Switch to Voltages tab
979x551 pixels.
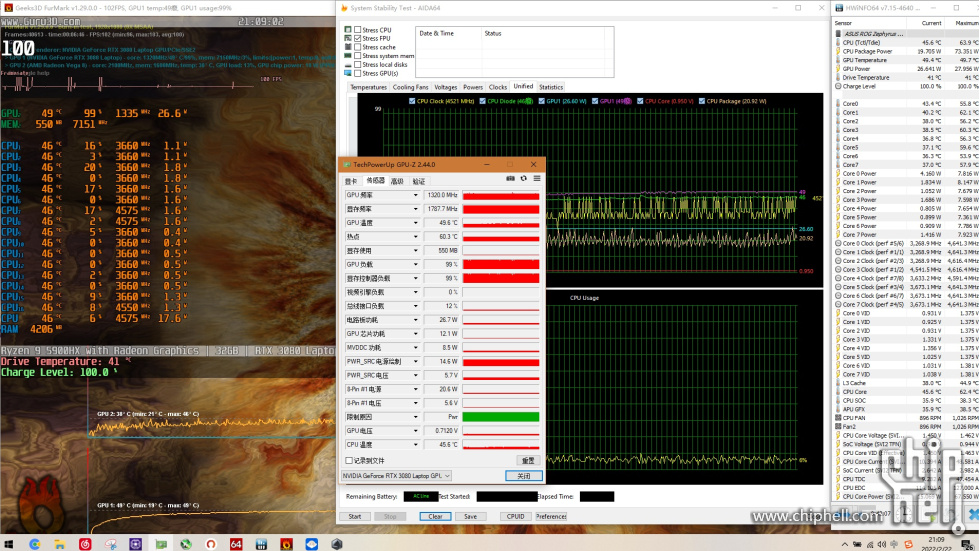[x=446, y=87]
